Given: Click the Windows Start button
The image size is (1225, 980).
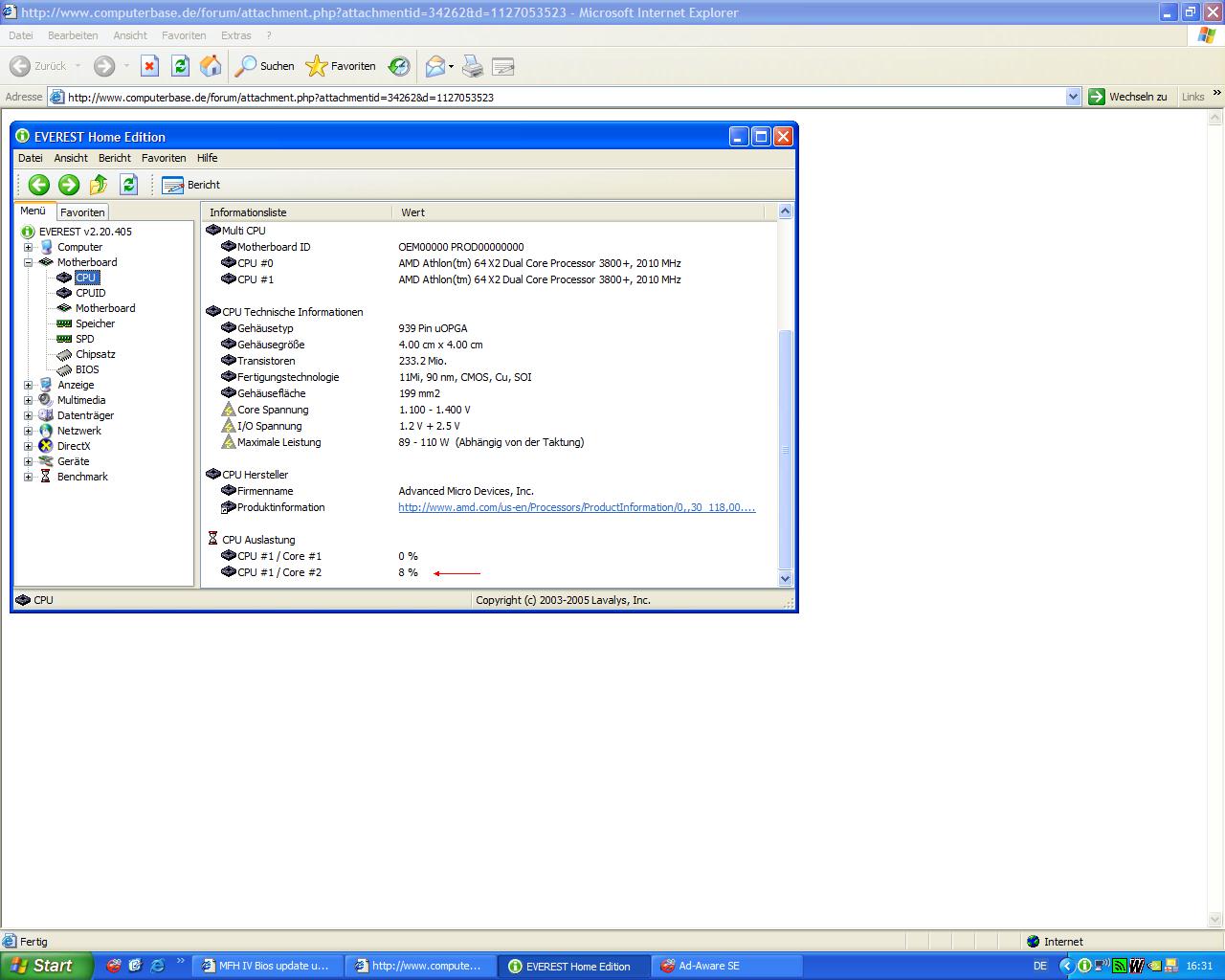Looking at the screenshot, I should pos(45,966).
